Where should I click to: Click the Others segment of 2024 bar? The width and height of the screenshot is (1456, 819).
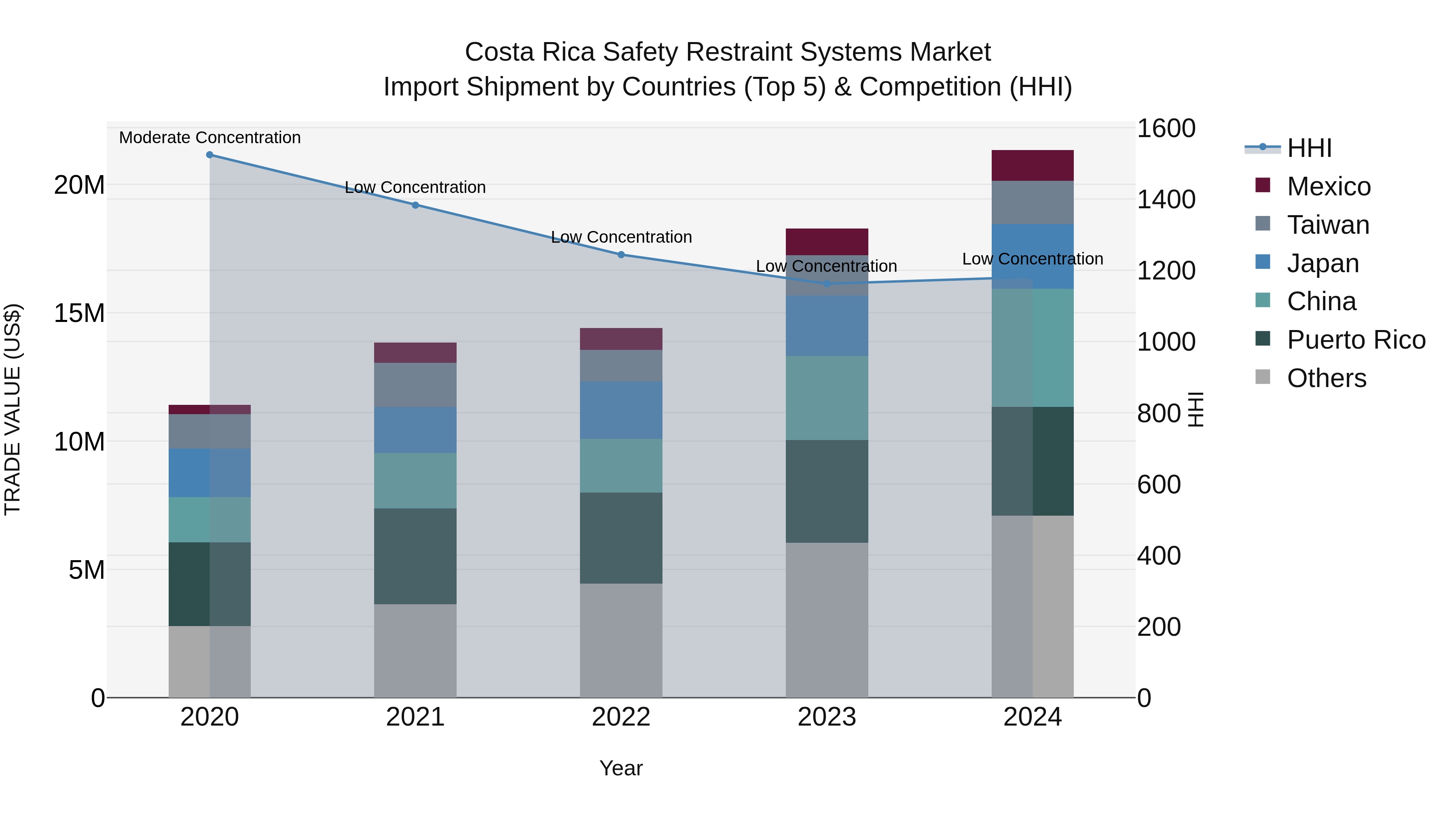coord(1033,607)
